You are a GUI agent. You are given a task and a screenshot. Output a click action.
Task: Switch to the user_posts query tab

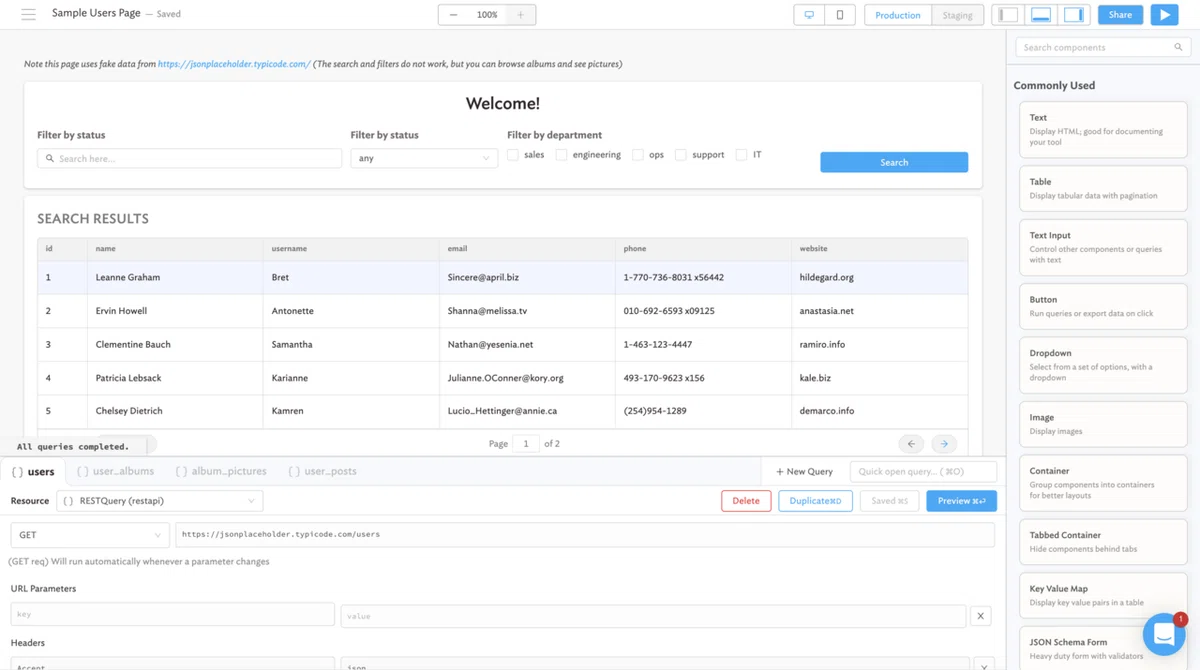pos(322,471)
